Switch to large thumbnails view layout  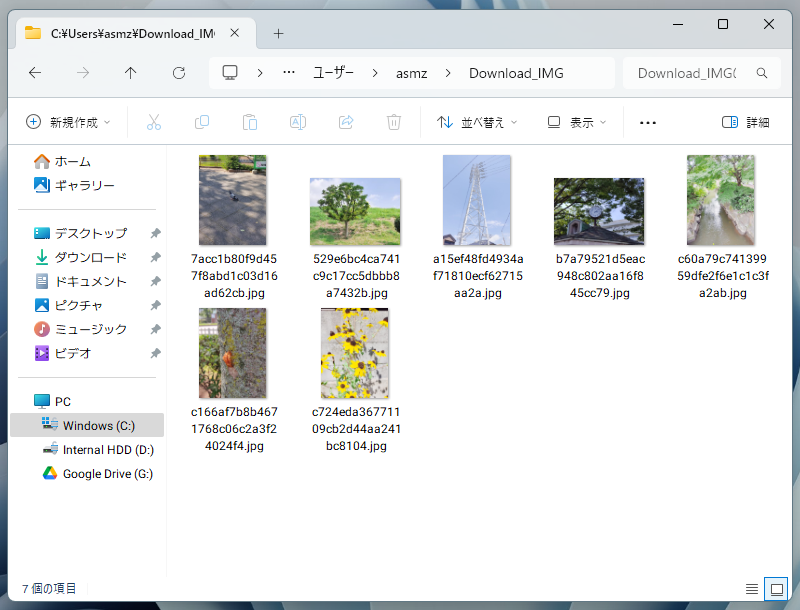pyautogui.click(x=775, y=588)
